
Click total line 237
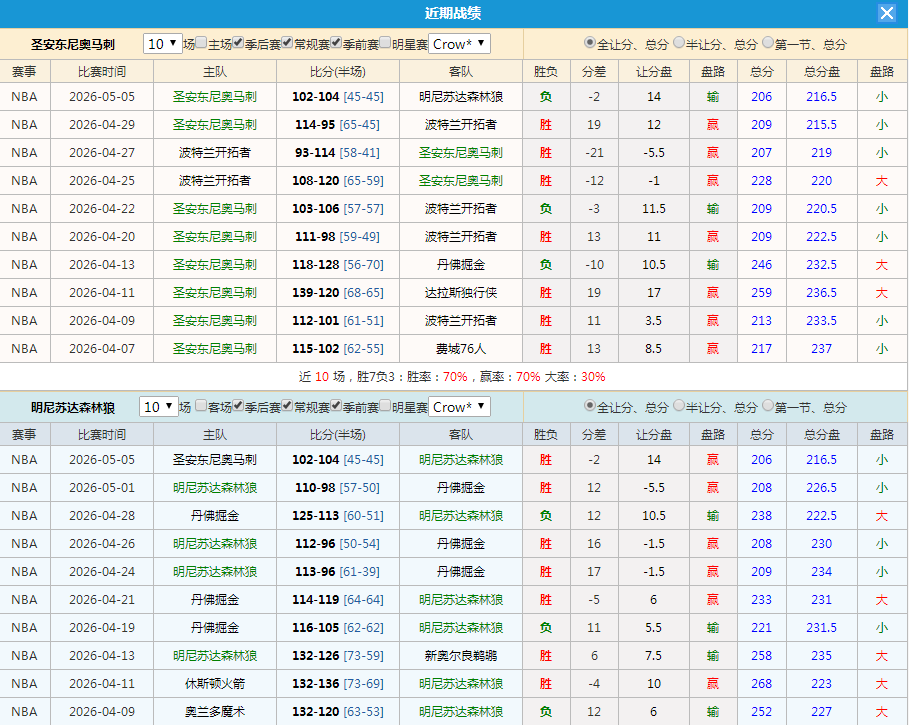point(821,349)
